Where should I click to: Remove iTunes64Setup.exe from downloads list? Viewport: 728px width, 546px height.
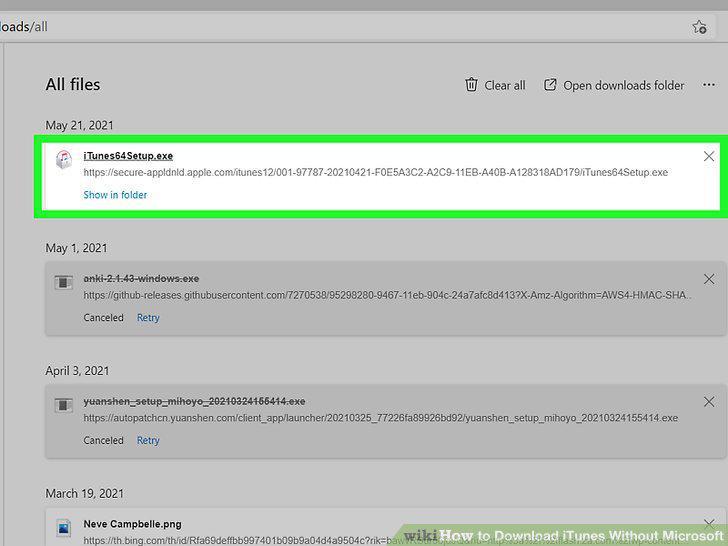coord(708,156)
